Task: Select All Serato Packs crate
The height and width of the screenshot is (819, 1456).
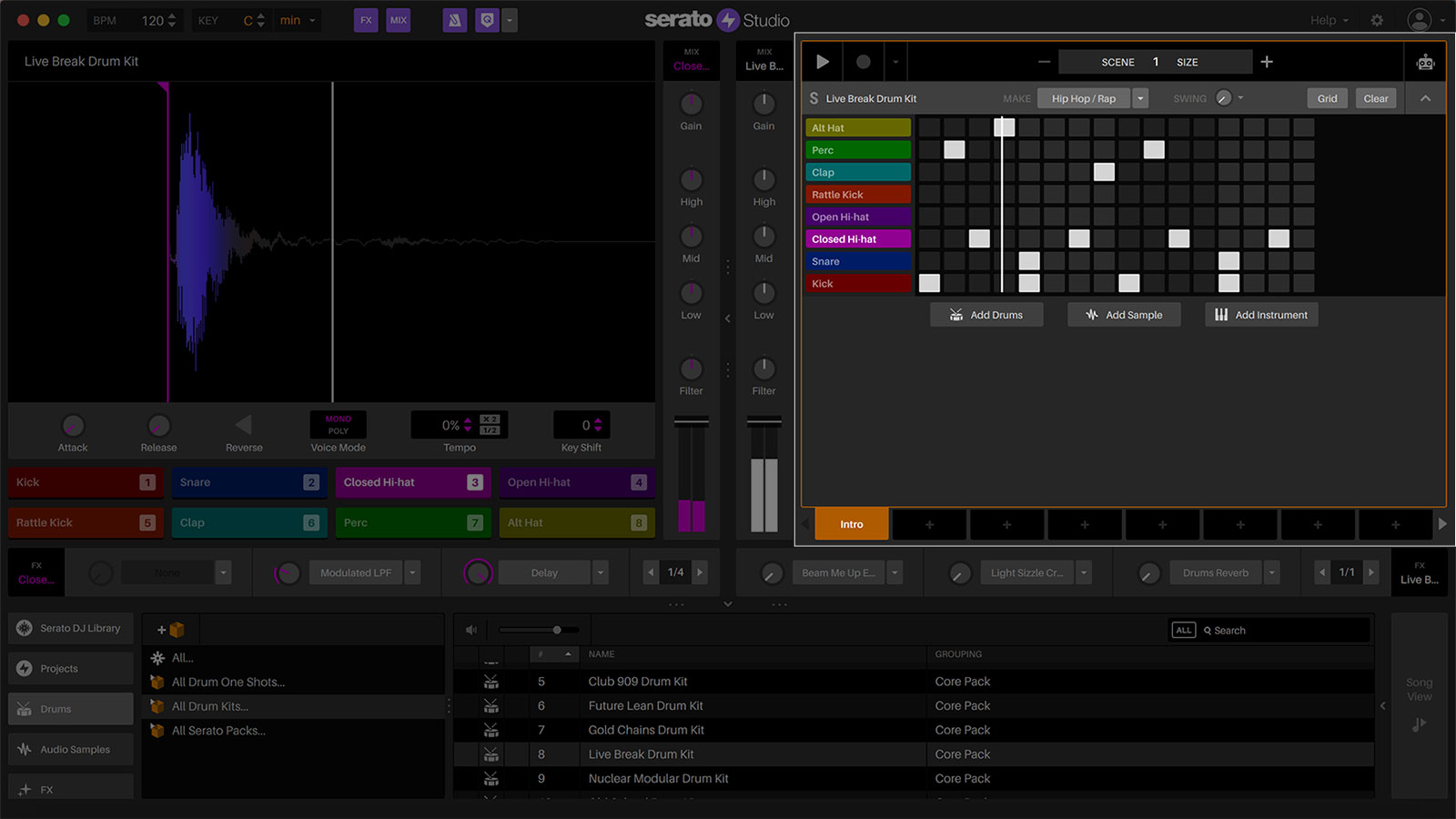Action: 218,731
